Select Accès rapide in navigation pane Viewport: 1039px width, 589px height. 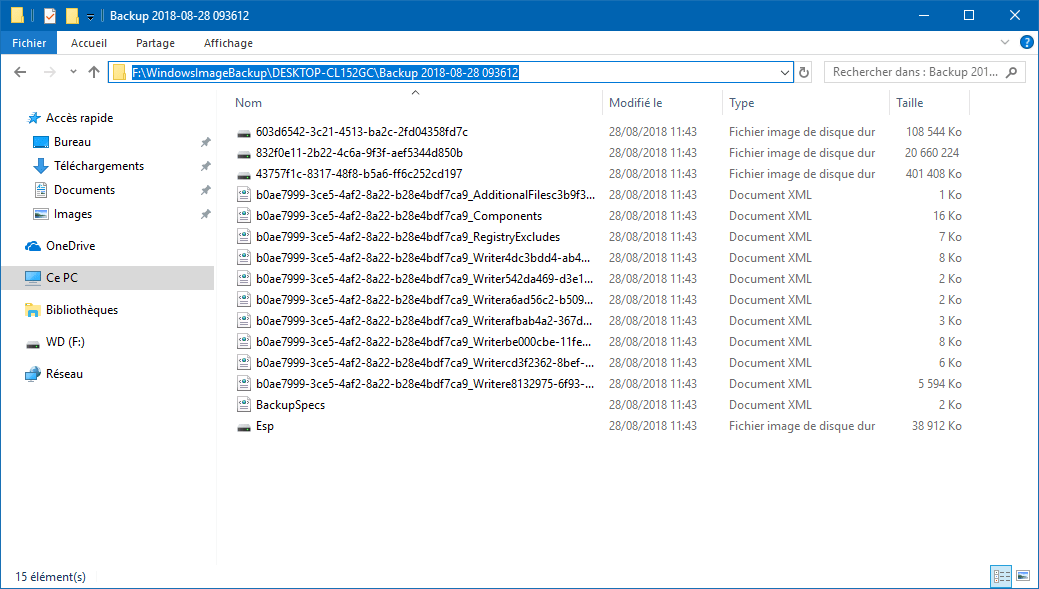click(x=80, y=118)
